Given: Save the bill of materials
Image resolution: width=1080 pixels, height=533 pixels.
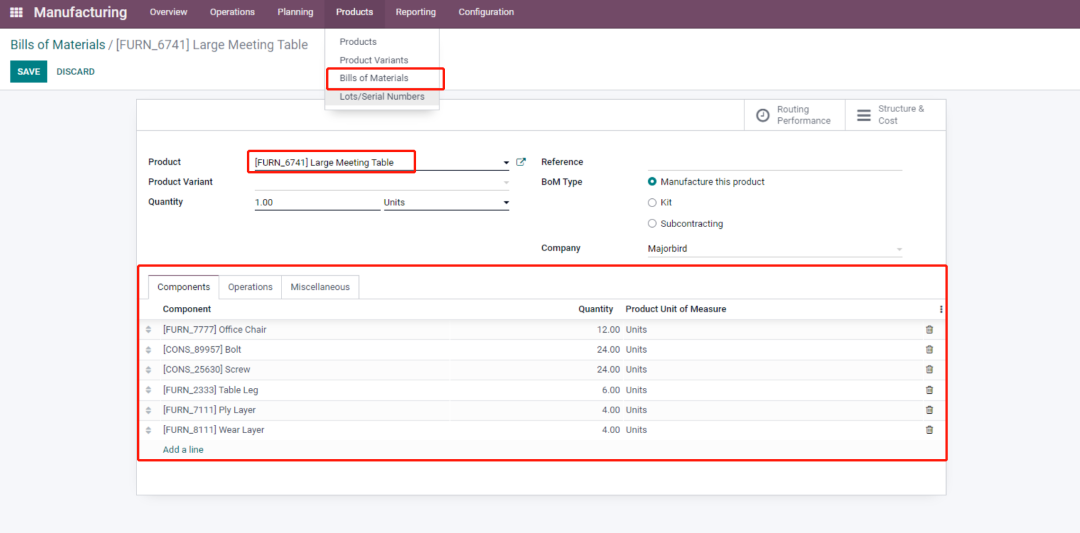Looking at the screenshot, I should click(x=28, y=72).
